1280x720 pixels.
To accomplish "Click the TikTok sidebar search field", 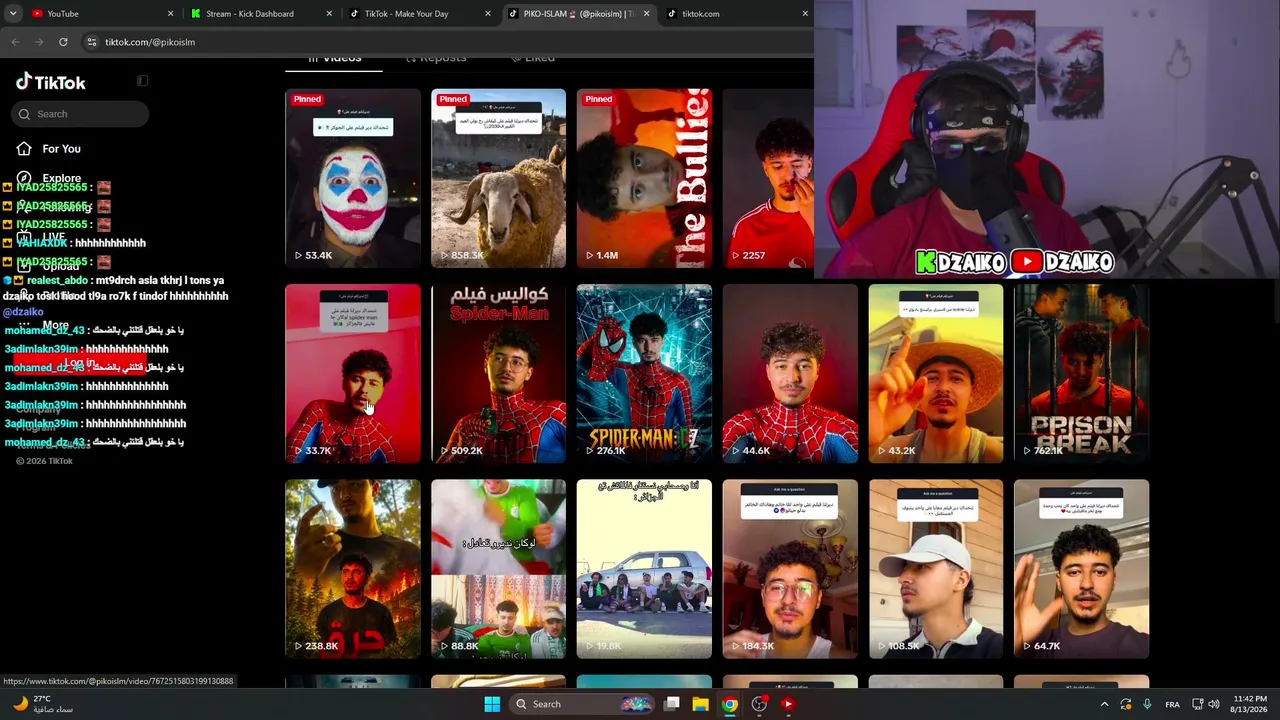I will point(81,114).
